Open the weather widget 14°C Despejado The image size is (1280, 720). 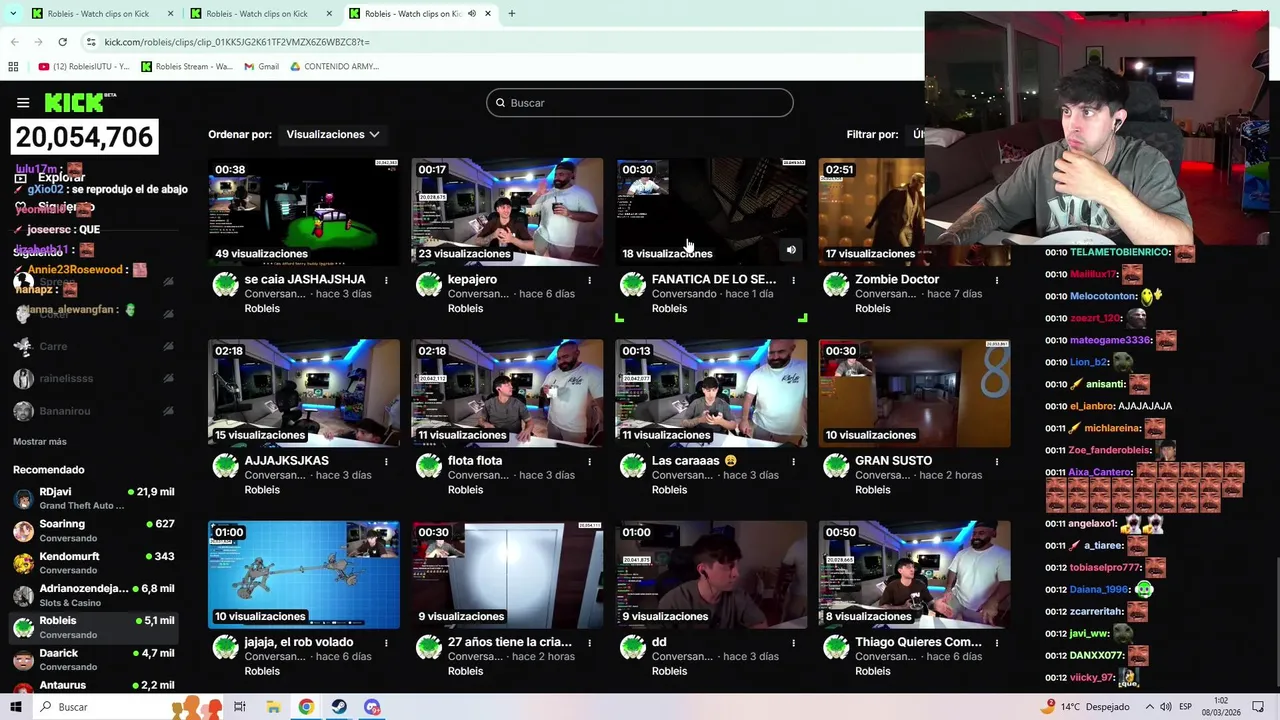(x=1085, y=707)
